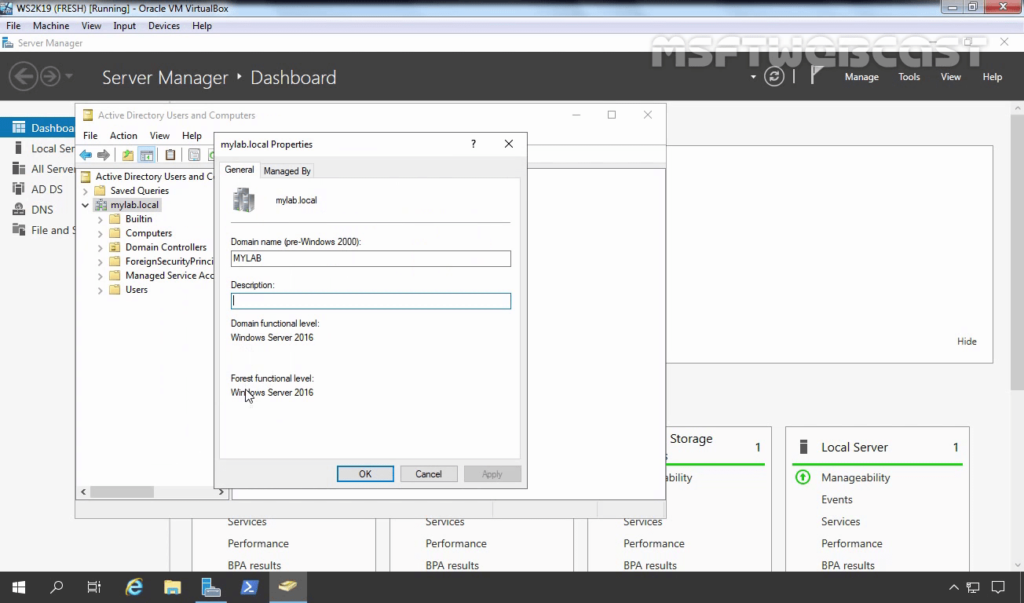The width and height of the screenshot is (1024, 603).
Task: Expand the ForeignSecurityPrincipals container
Action: [x=100, y=262]
